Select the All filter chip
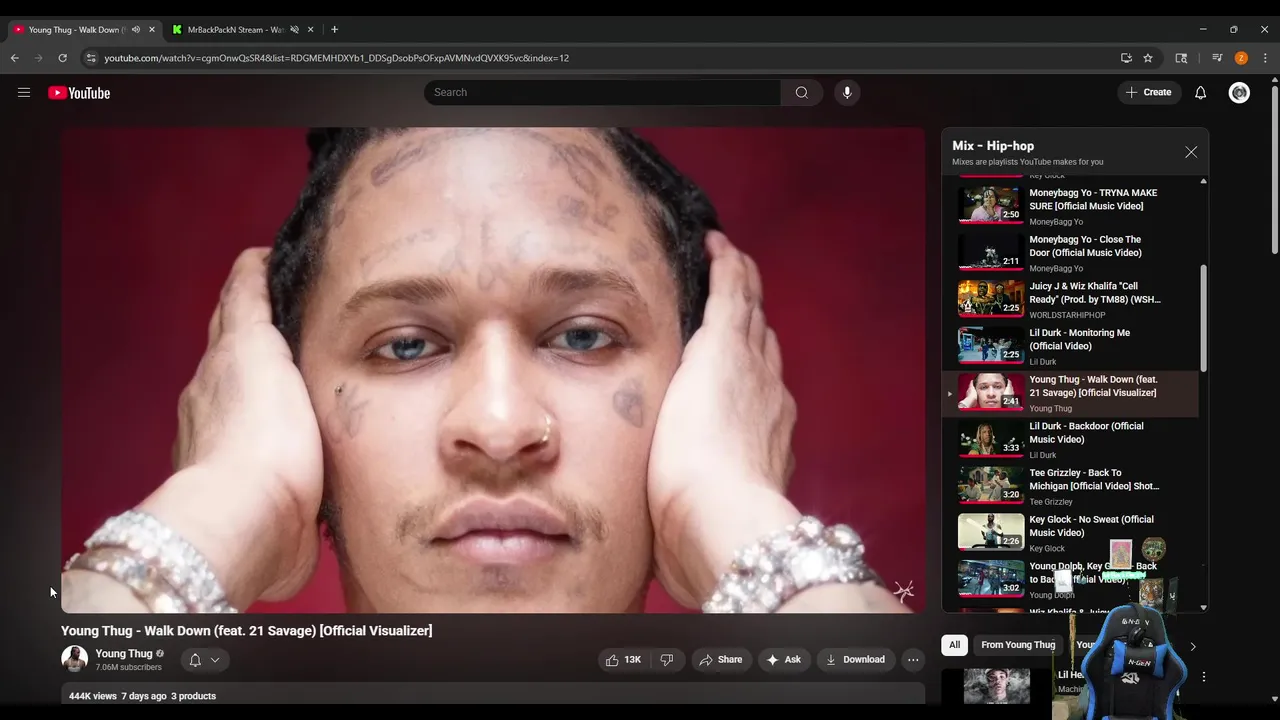The image size is (1280, 720). tap(955, 645)
